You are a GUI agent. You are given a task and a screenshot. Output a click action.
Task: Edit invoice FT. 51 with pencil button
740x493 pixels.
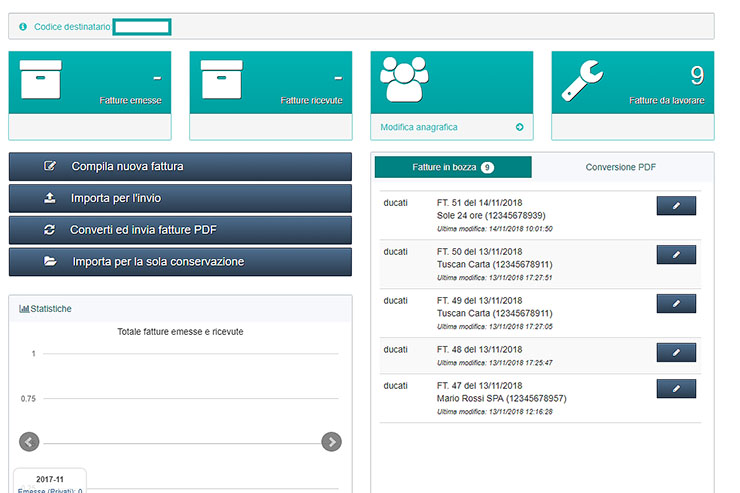(x=676, y=206)
